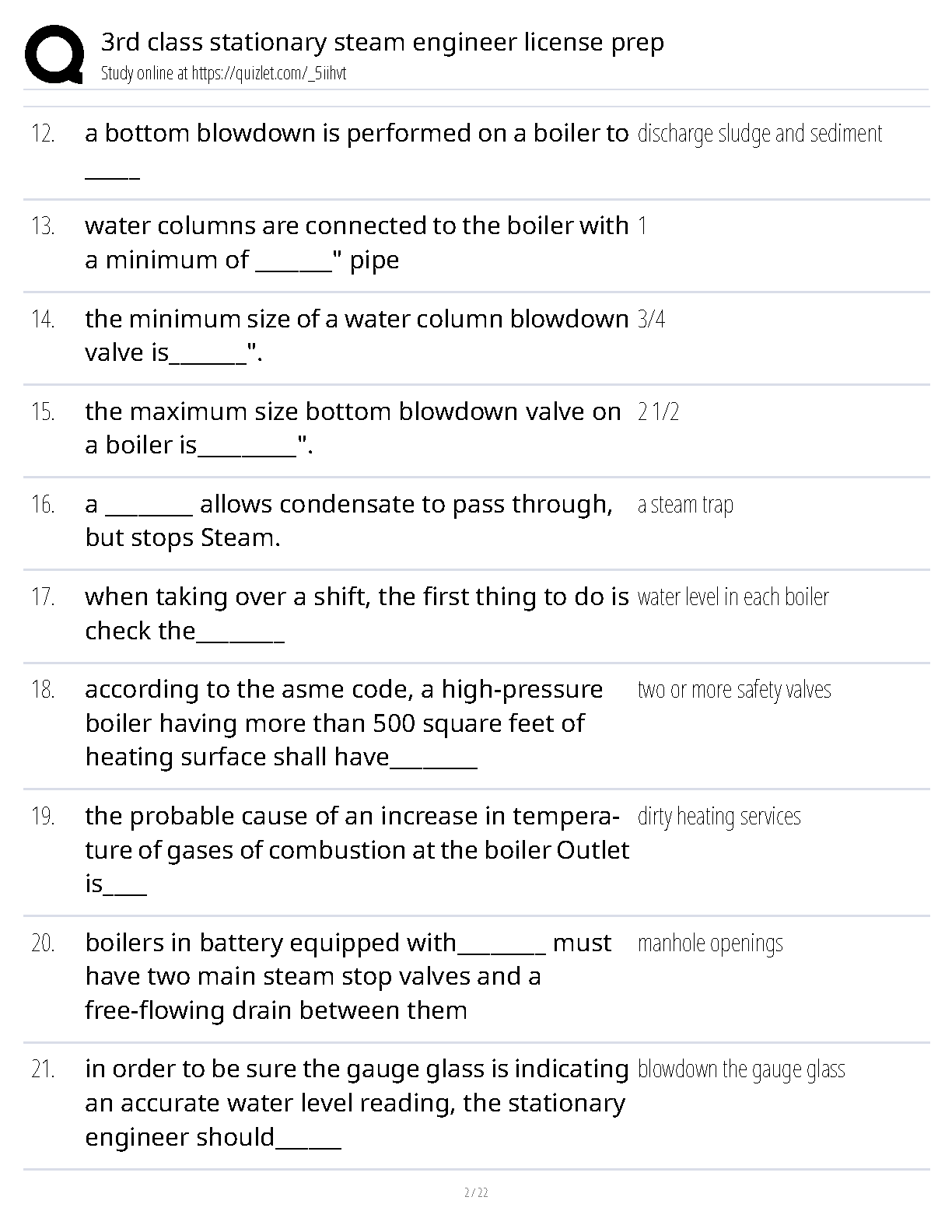Viewport: 952px width, 1232px height.
Task: Click the answer "dirty heating services"
Action: tap(719, 817)
